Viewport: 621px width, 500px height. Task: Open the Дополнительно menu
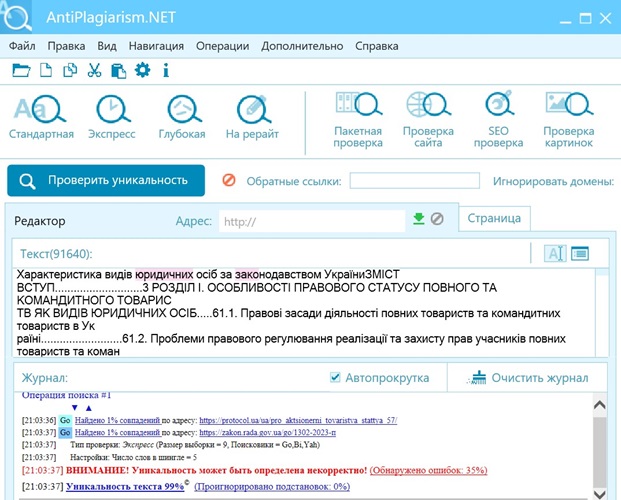pos(302,46)
